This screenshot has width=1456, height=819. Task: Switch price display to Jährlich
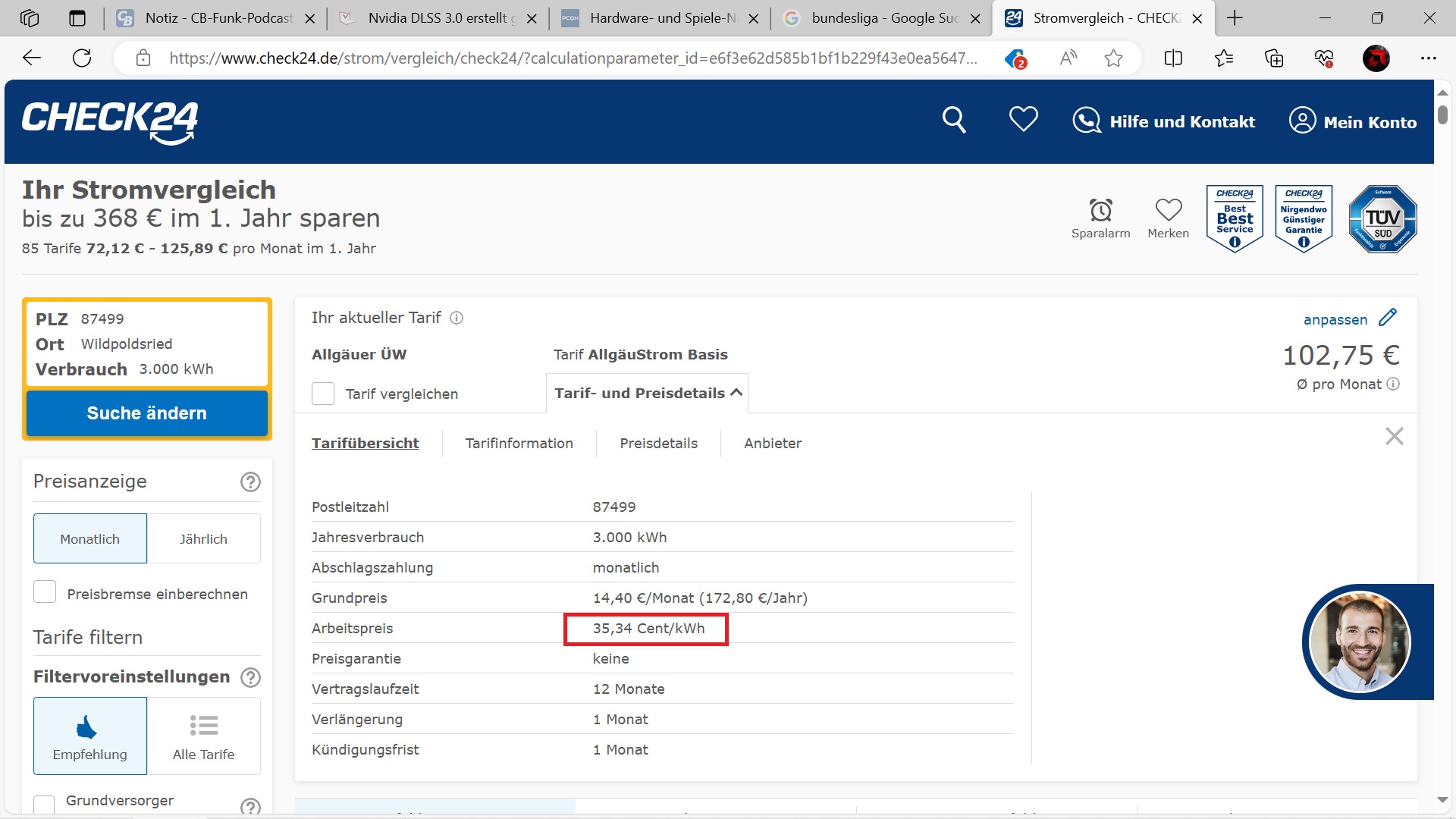tap(203, 538)
